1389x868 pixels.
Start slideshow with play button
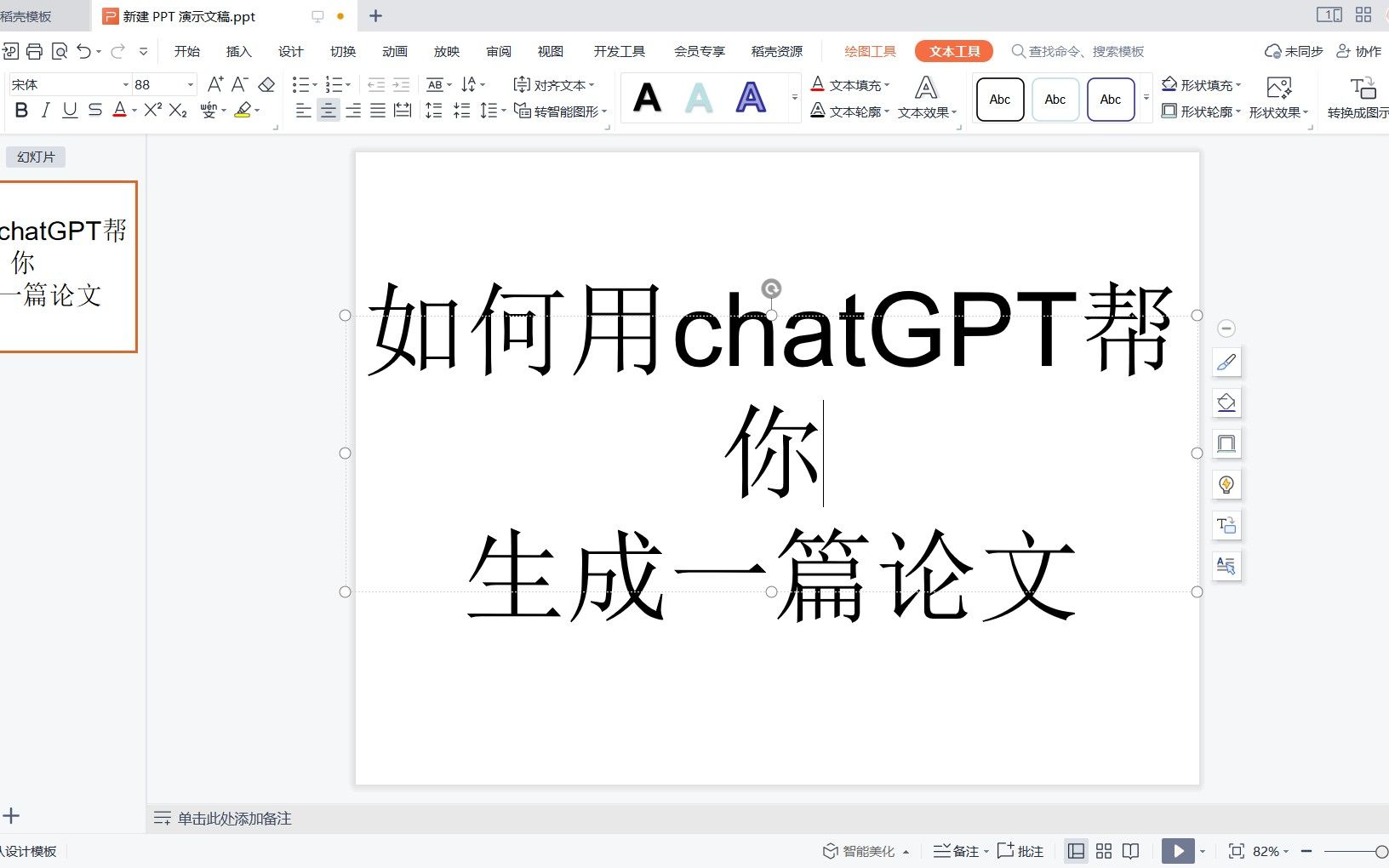click(x=1178, y=851)
